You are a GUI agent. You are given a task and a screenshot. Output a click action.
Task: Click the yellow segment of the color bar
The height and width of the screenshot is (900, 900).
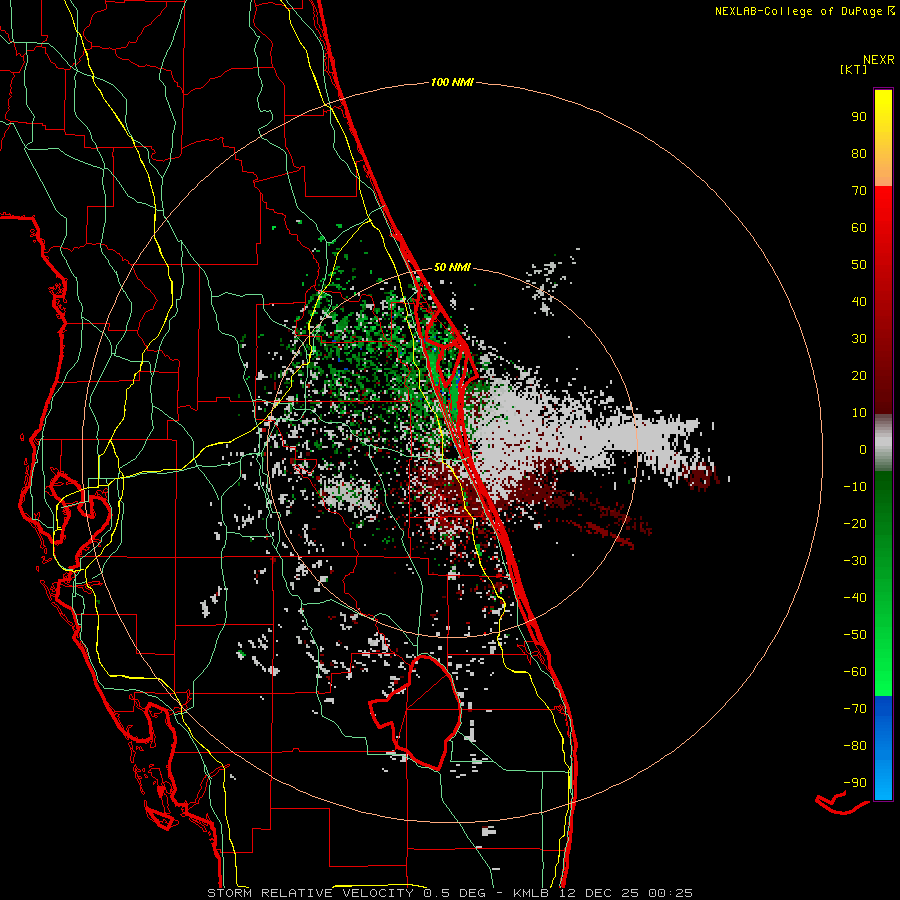point(883,138)
